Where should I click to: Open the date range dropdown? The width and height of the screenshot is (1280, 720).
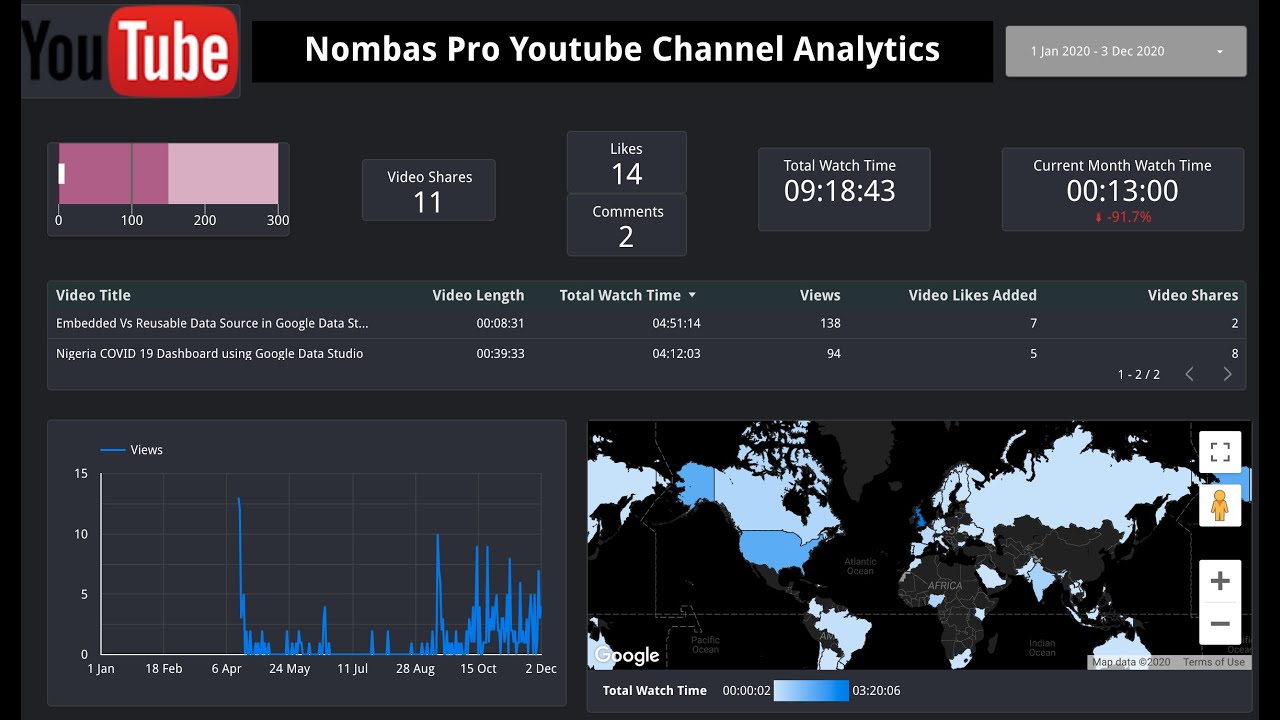[x=1126, y=51]
